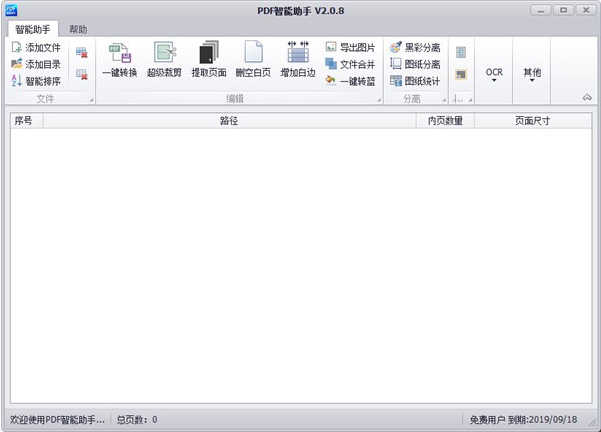601x432 pixels.
Task: Click 添加文件 to add a file
Action: [36, 48]
